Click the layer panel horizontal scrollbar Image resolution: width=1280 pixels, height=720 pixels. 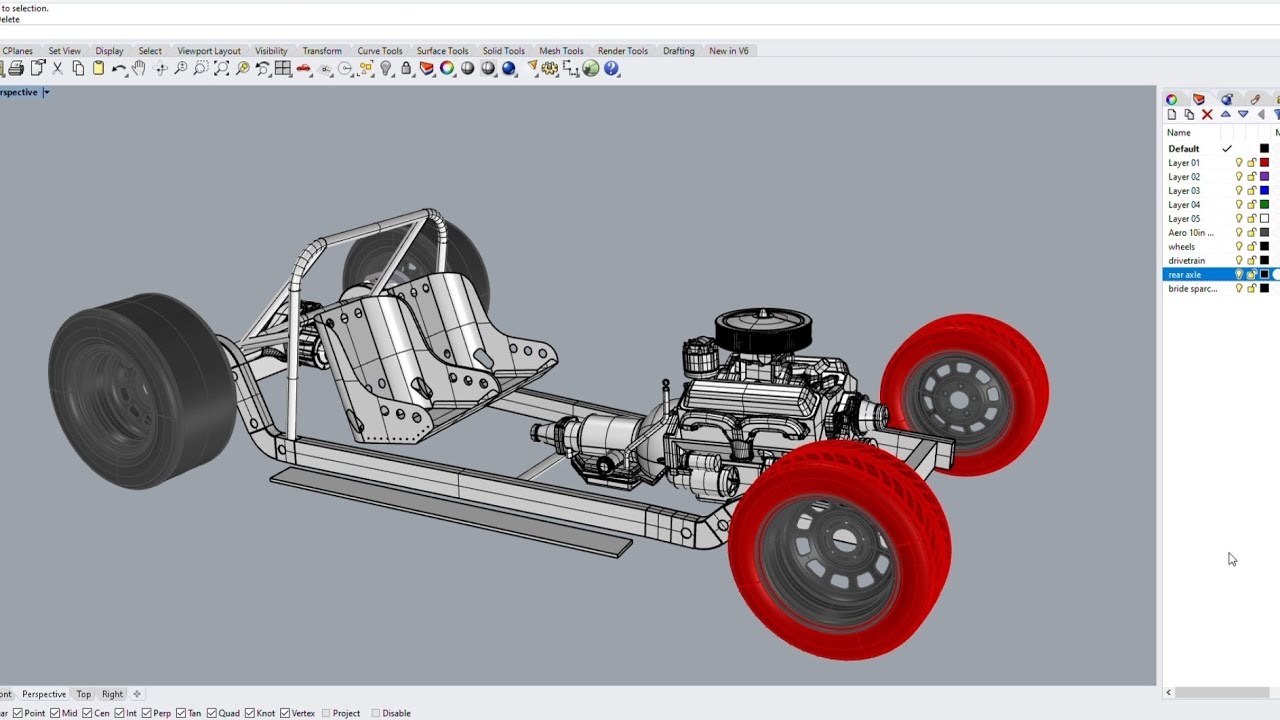(1222, 692)
